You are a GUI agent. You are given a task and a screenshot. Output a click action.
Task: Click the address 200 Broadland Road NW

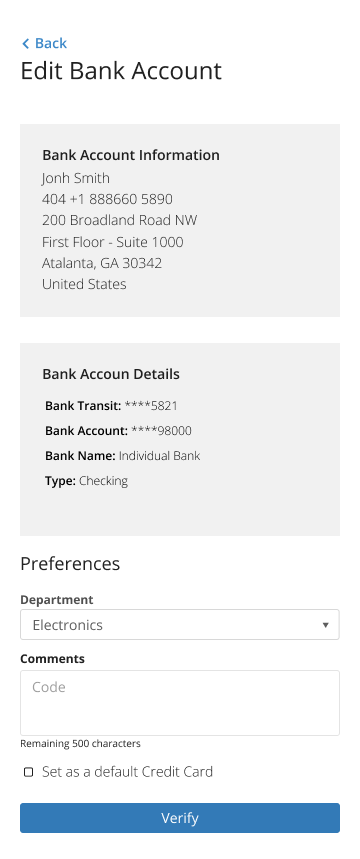click(x=119, y=220)
